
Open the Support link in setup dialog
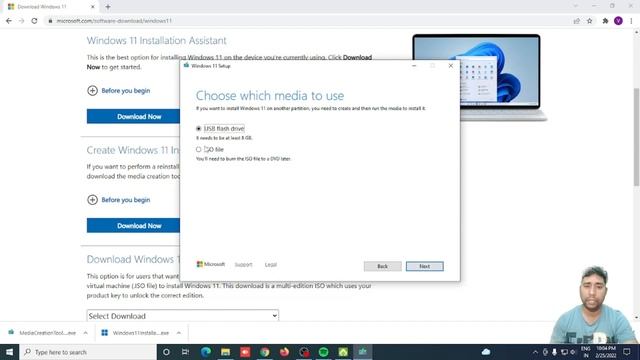coord(243,264)
